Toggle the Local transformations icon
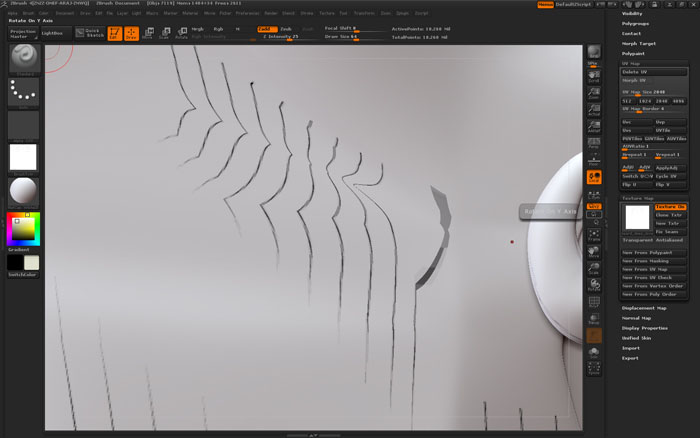This screenshot has height=438, width=700. [594, 177]
